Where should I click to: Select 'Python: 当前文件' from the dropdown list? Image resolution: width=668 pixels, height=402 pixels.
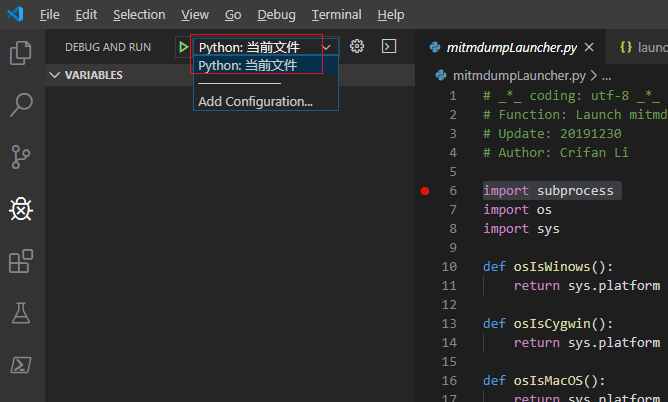coord(248,65)
